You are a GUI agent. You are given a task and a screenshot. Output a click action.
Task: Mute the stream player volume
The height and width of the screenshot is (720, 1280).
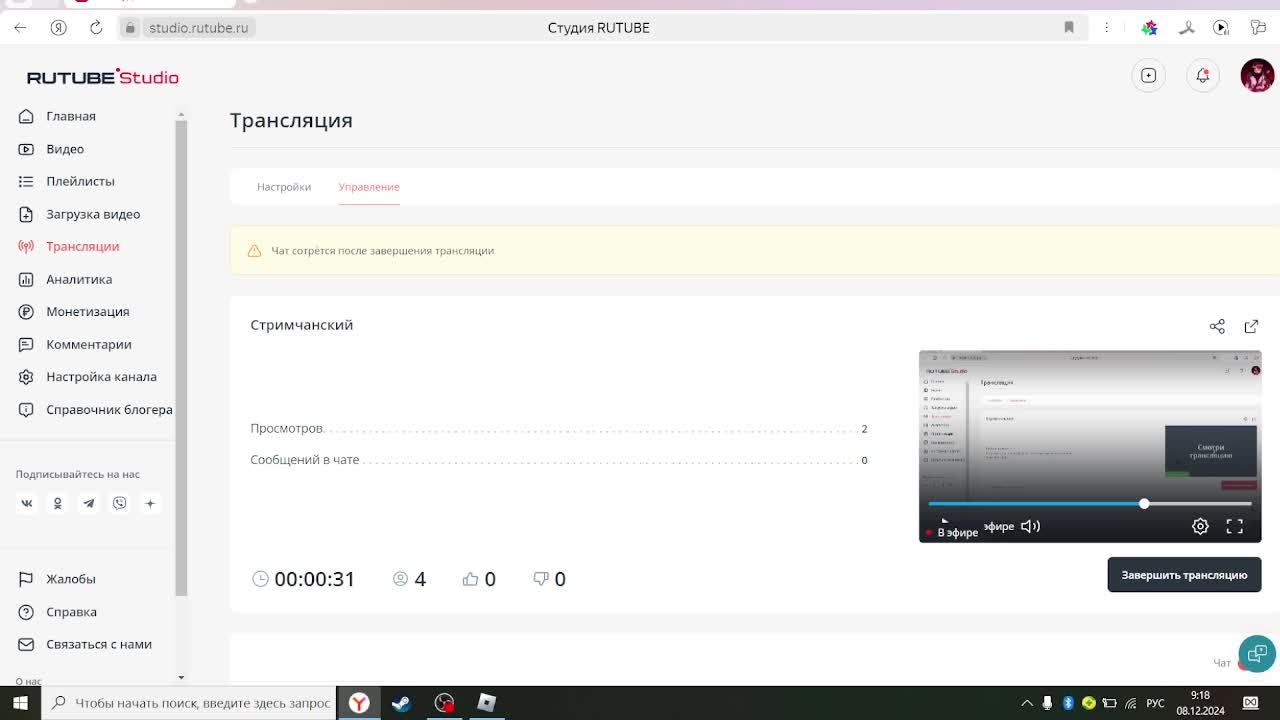click(1030, 526)
